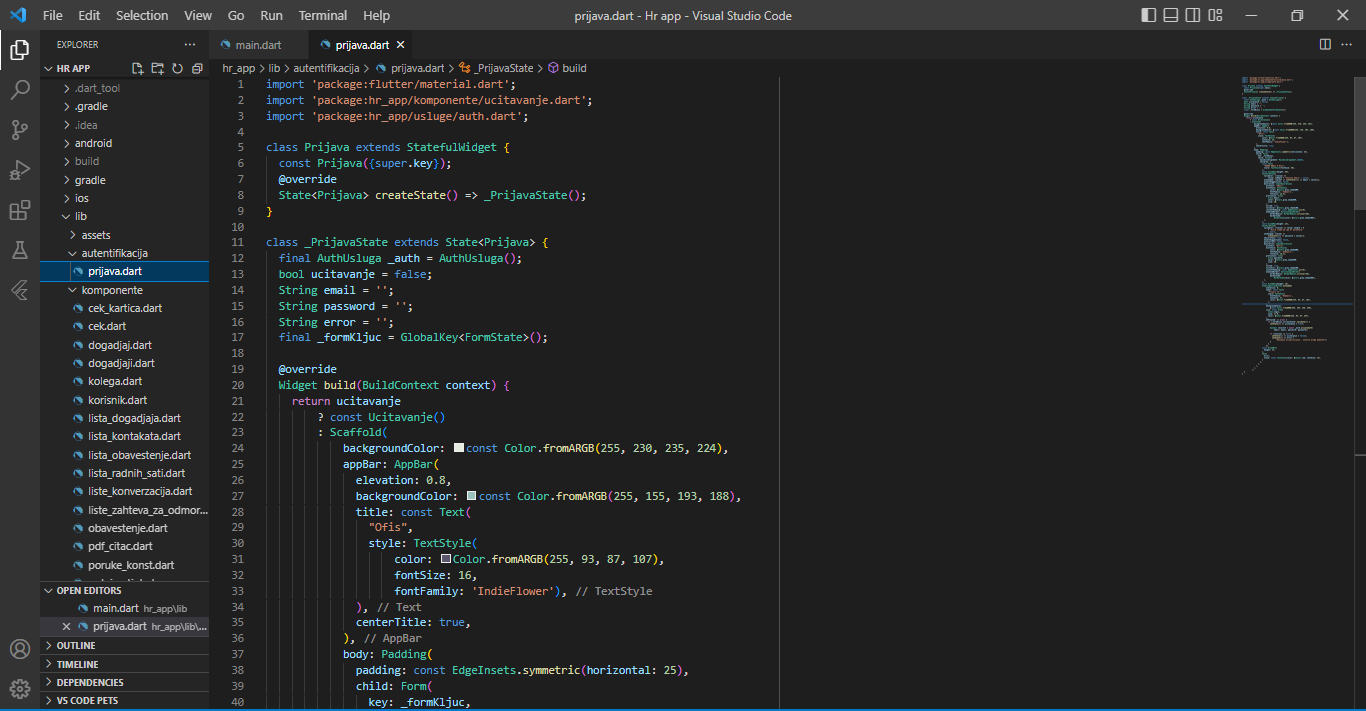The height and width of the screenshot is (711, 1366).
Task: Open the Accounts menu icon
Action: click(x=20, y=649)
